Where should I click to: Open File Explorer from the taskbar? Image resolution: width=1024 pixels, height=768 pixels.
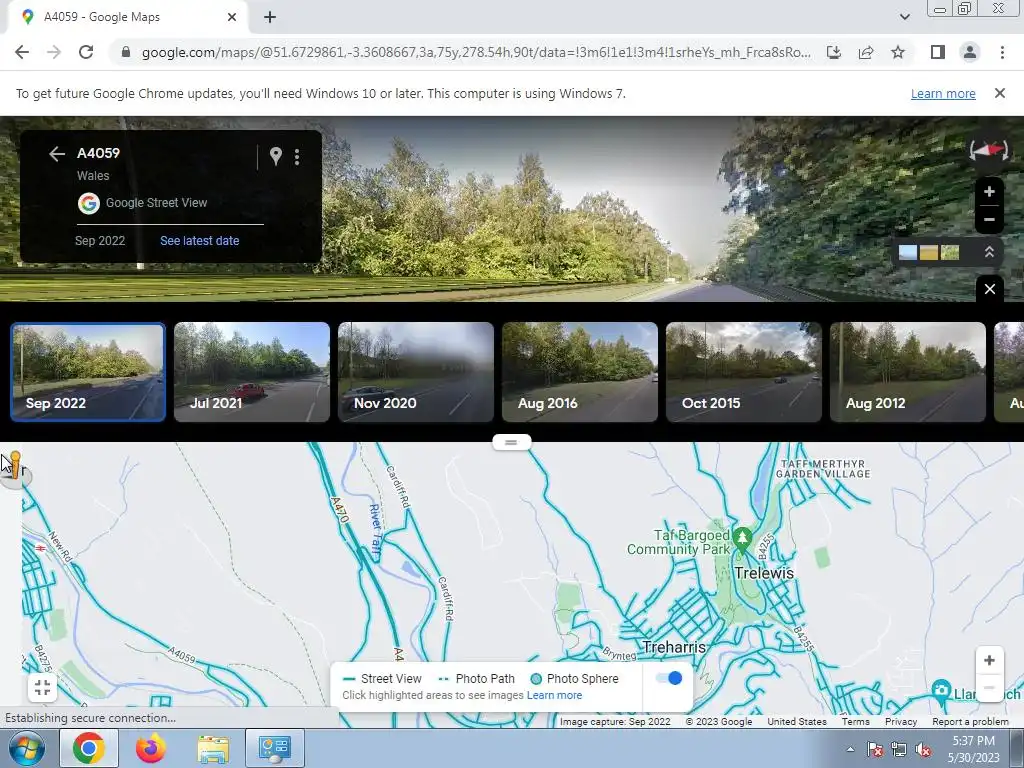(213, 749)
